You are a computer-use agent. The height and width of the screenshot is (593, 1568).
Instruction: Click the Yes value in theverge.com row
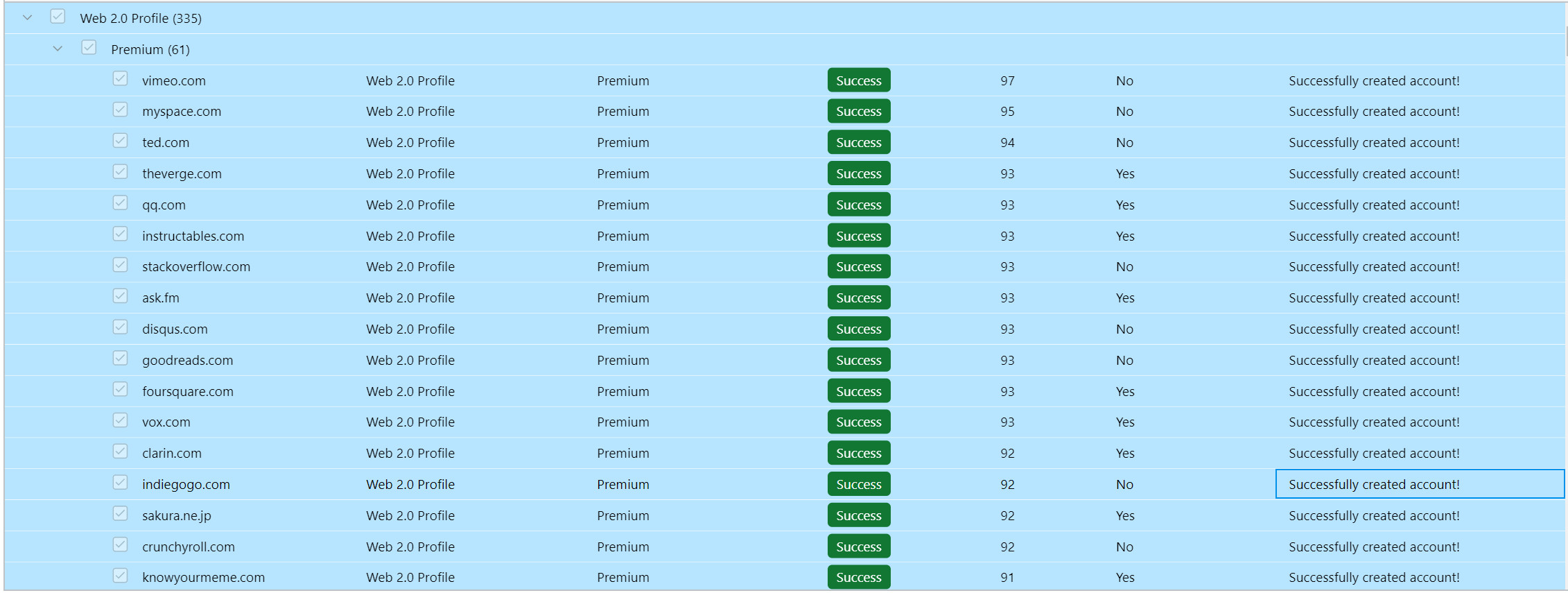(x=1125, y=174)
